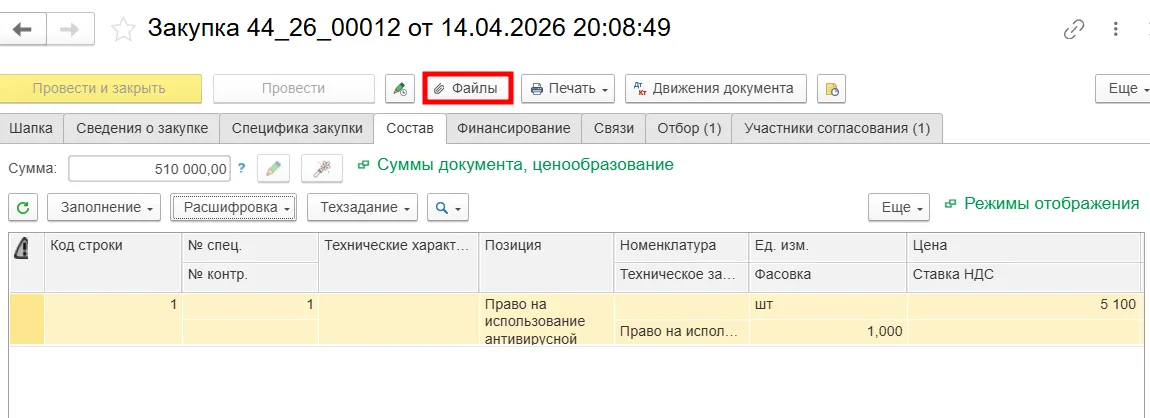Click the Технические характ… column header

[399, 263]
